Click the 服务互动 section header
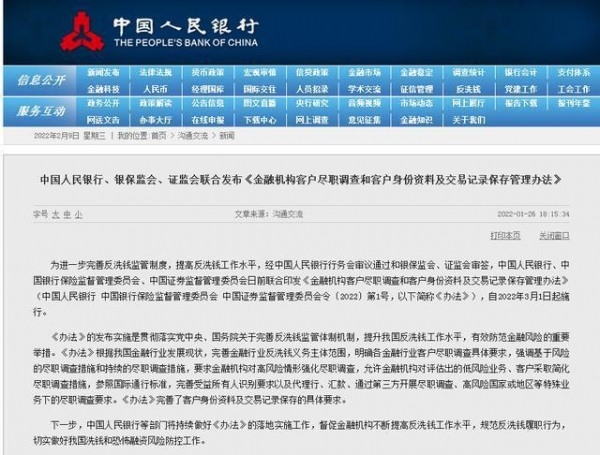Viewport: 600px width, 455px height. point(41,111)
